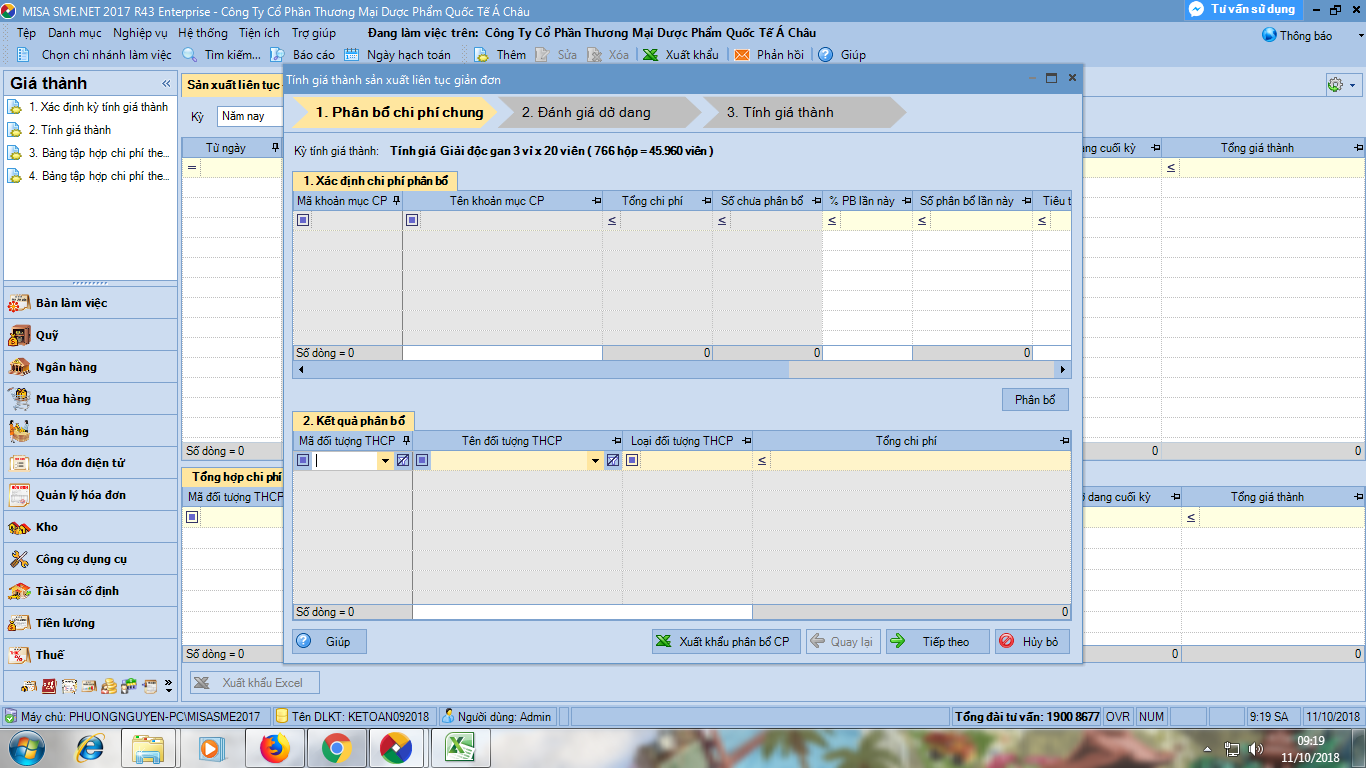Click Chọn chi nhánh làm việc
This screenshot has height=768, width=1366.
(x=95, y=55)
